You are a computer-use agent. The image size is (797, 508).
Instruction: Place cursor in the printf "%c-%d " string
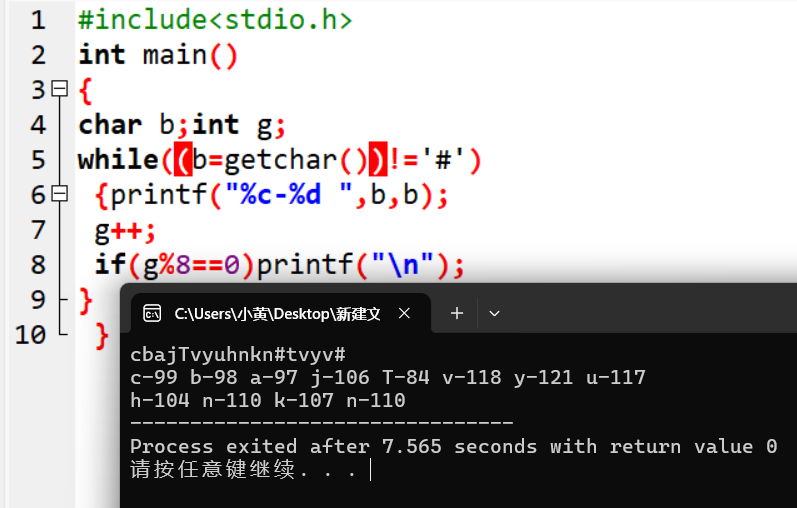289,194
